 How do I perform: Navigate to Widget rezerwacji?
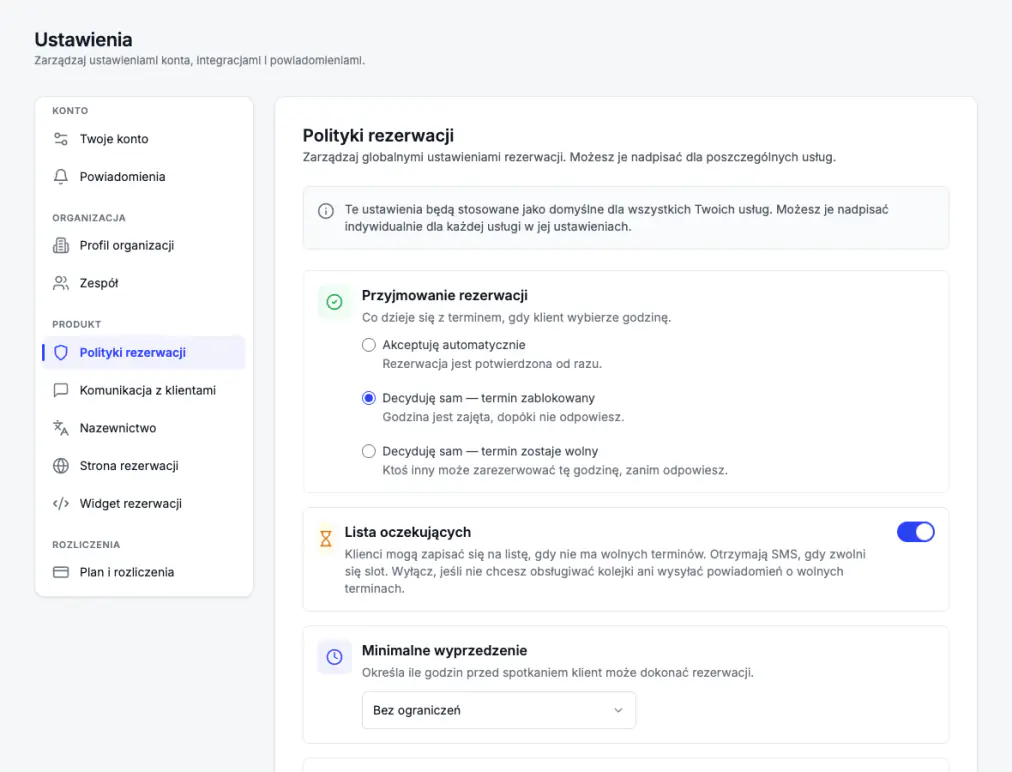click(x=144, y=503)
